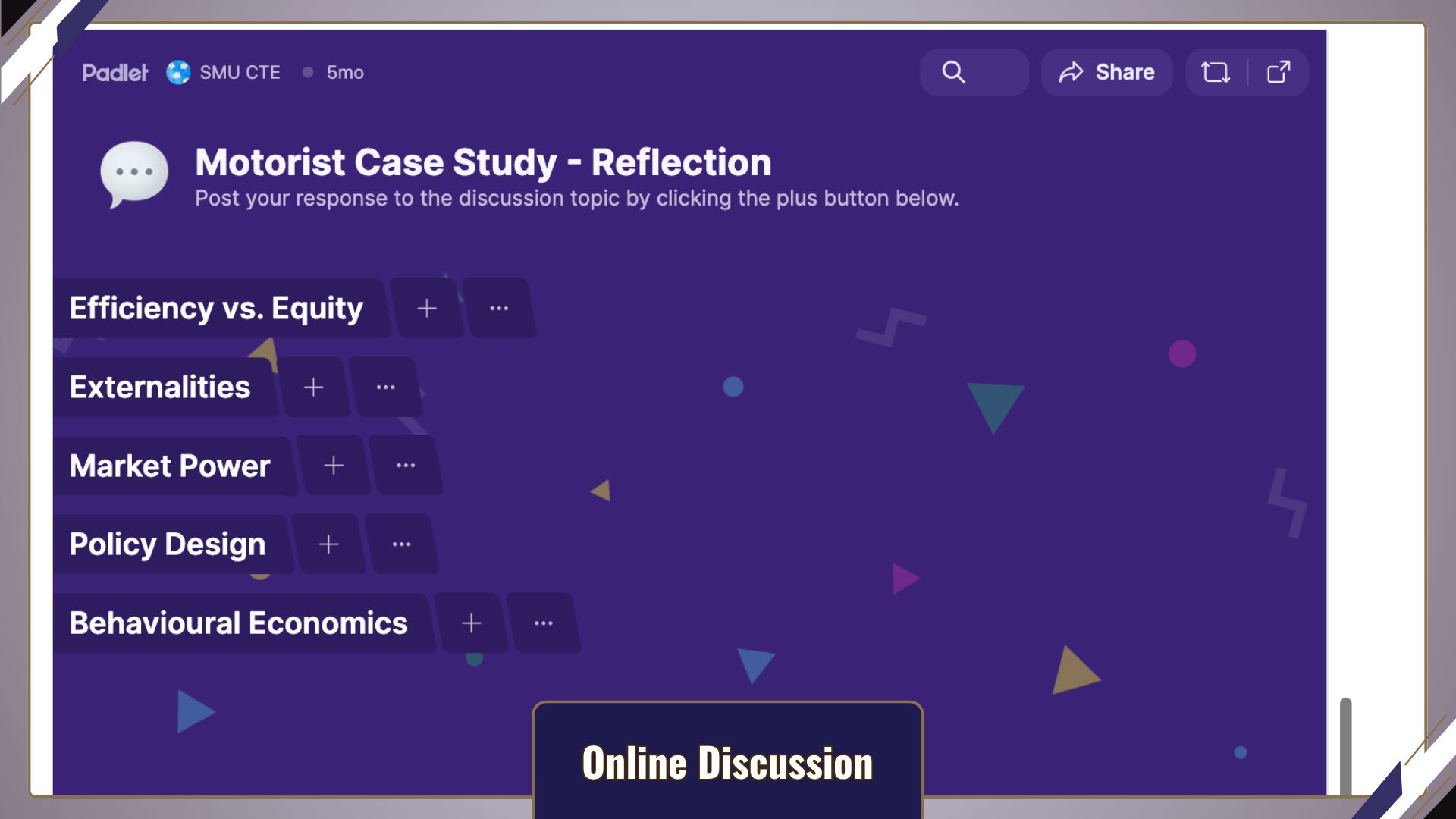Add post to Behavioural Economics section
This screenshot has width=1456, height=819.
[x=472, y=623]
